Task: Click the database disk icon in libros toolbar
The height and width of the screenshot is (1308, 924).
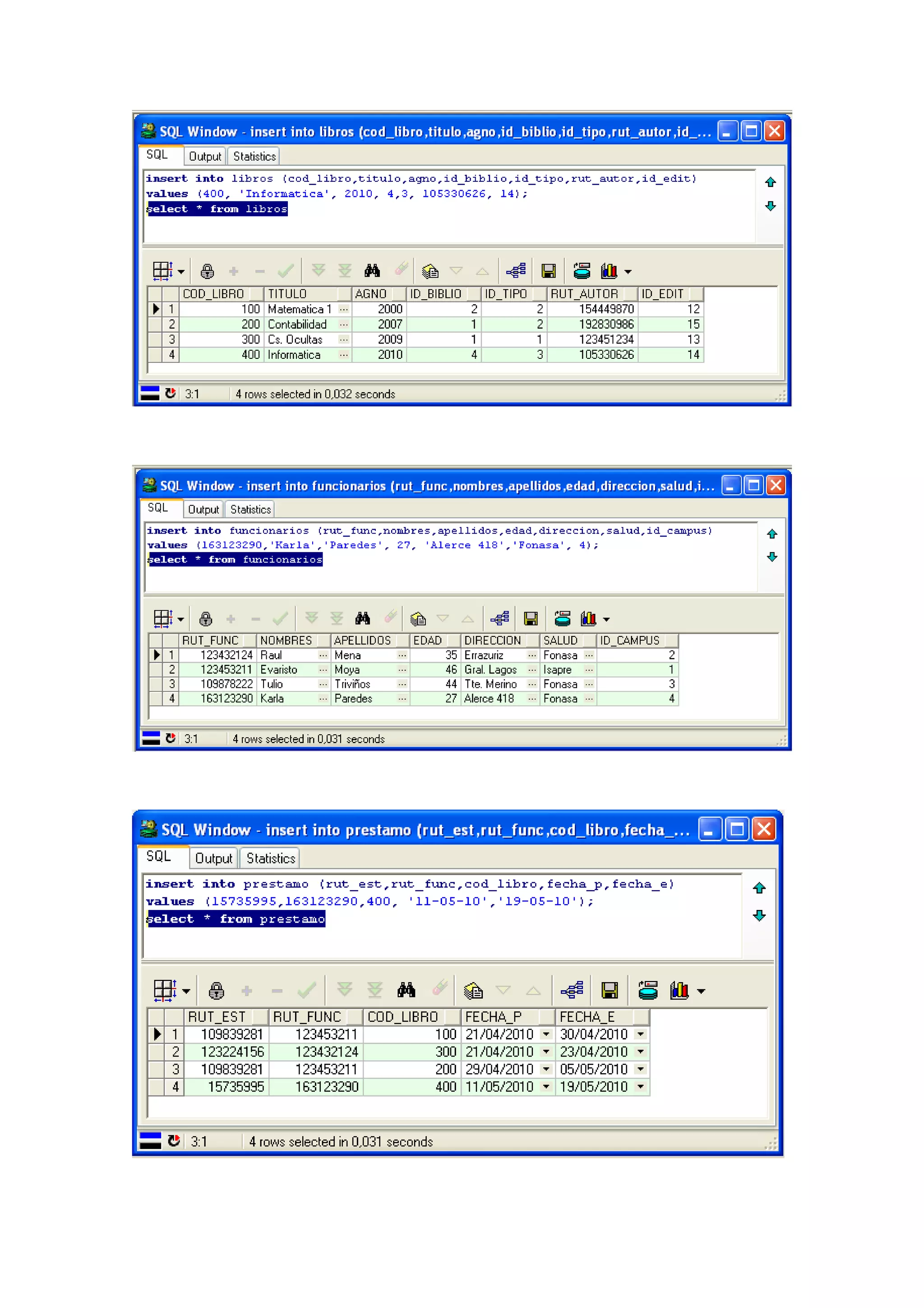Action: (582, 271)
